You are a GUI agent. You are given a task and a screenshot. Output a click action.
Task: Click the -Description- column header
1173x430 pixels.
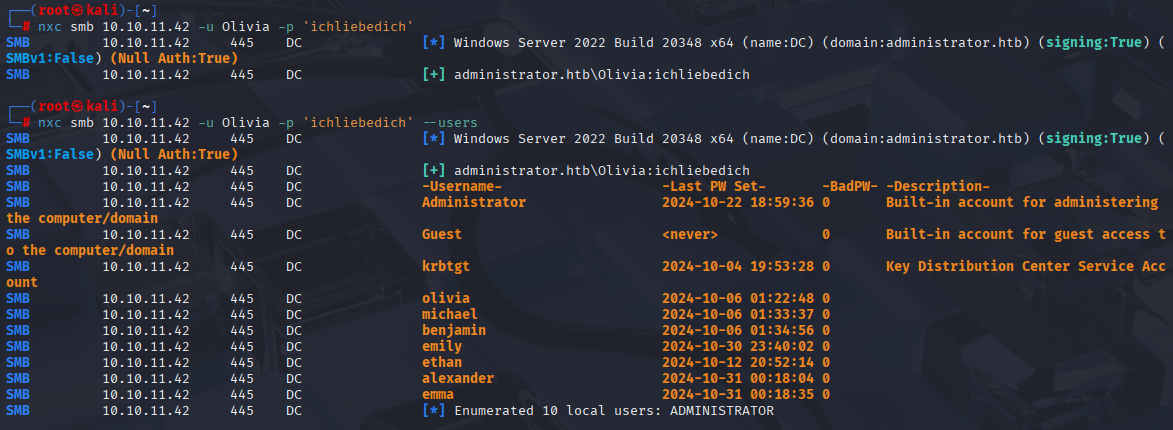tap(938, 186)
